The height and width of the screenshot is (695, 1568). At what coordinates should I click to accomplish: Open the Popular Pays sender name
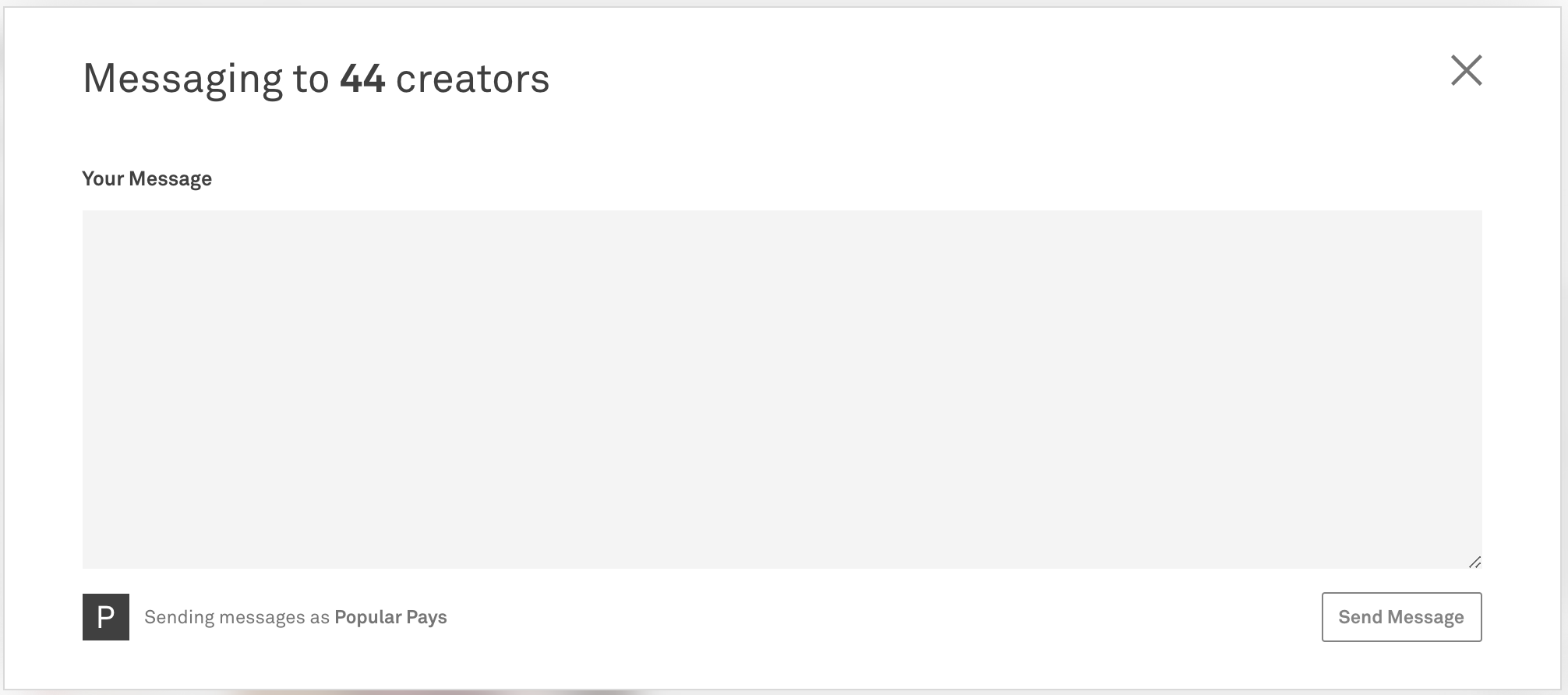coord(390,616)
